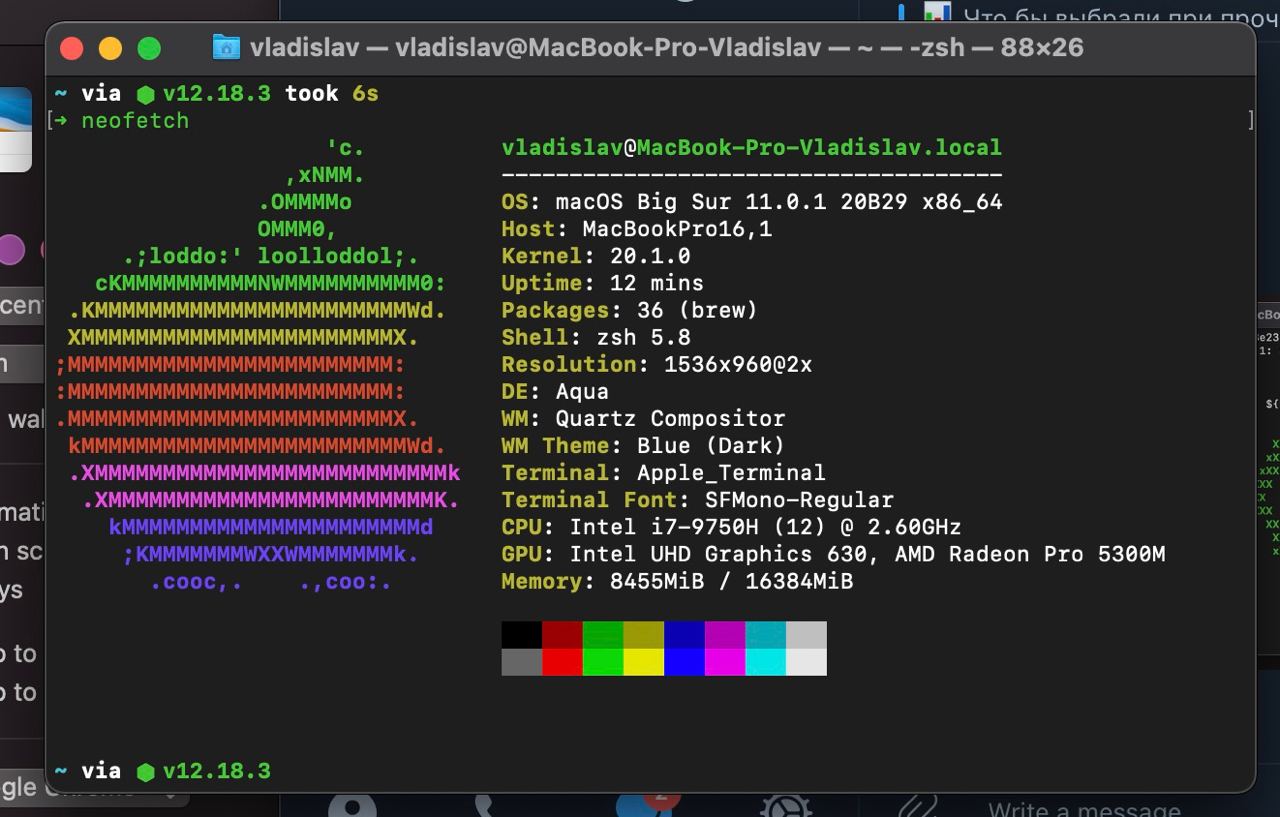Screen dimensions: 1280x817
Task: Click 'vladislav@MacBook-Pro-Vladislav.local' header line
Action: click(x=751, y=148)
